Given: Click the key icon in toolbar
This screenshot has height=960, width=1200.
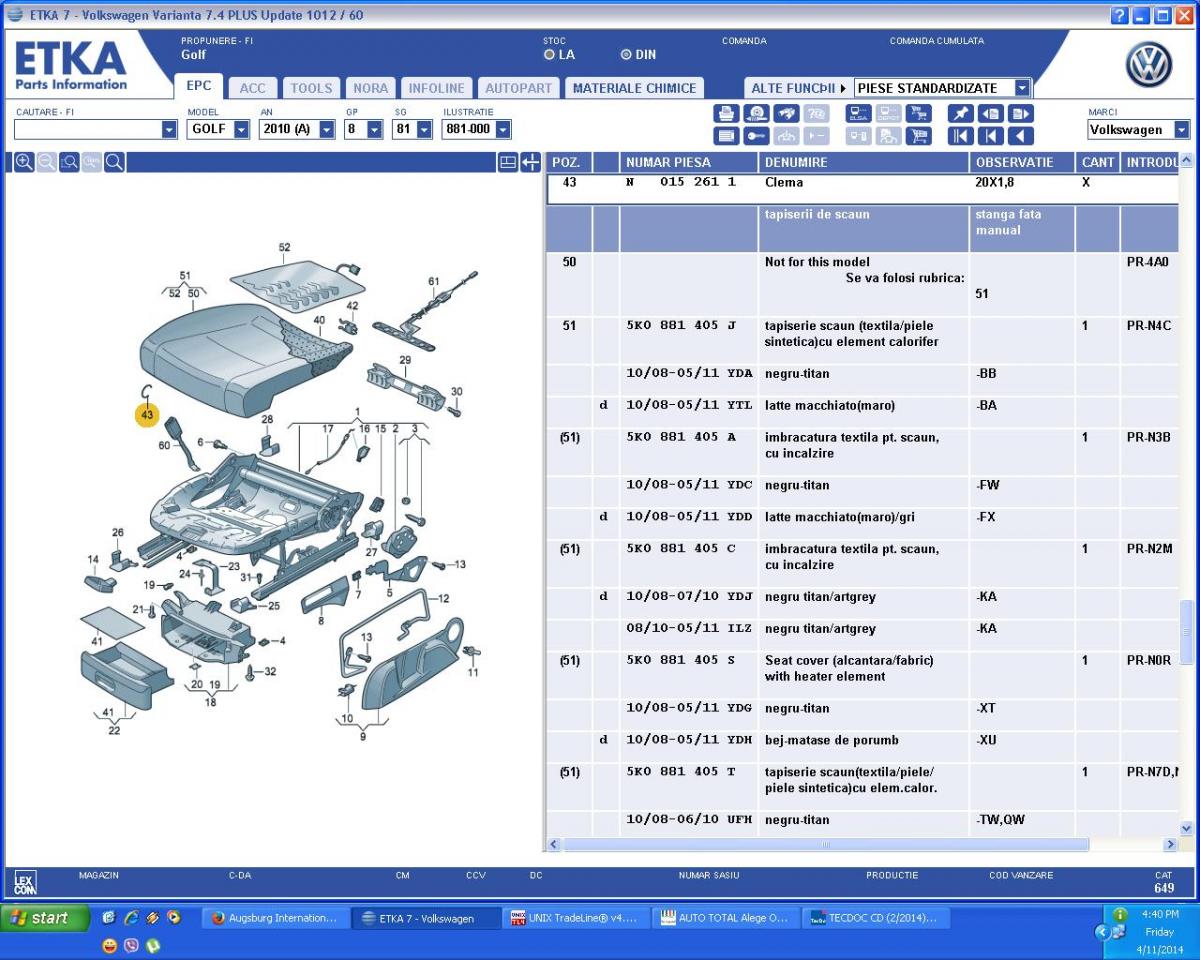Looking at the screenshot, I should coord(757,137).
